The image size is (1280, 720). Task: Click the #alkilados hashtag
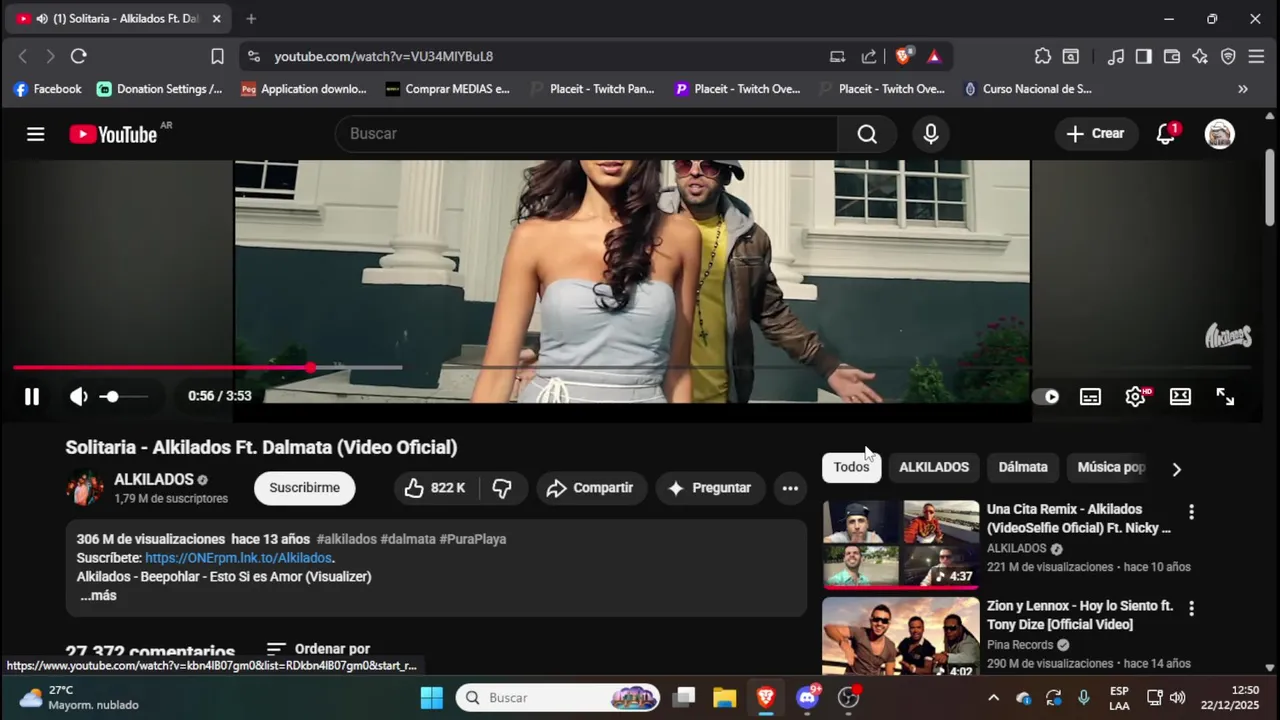(x=346, y=539)
